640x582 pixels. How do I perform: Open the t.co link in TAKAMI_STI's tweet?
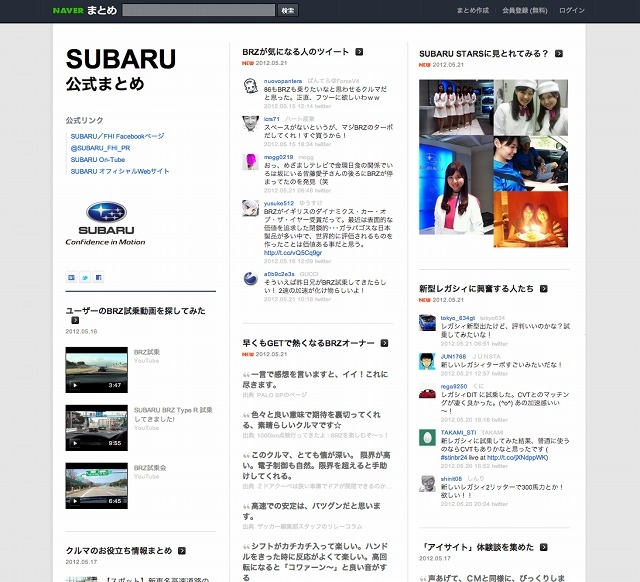517,458
